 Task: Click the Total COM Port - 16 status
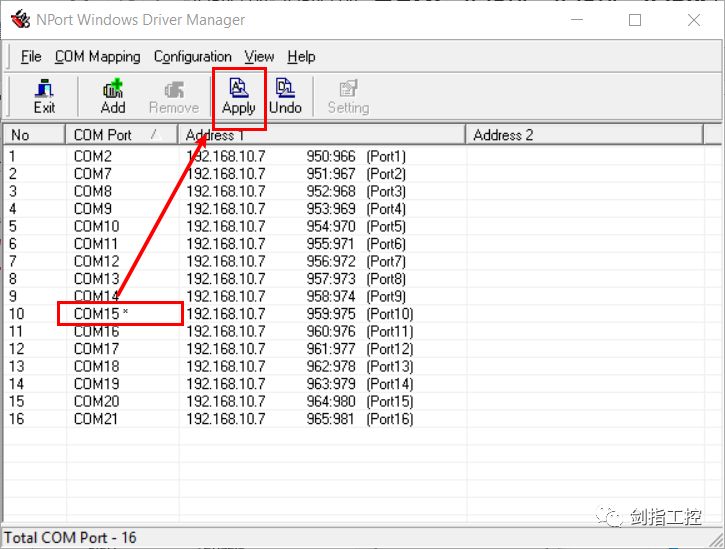tap(70, 537)
